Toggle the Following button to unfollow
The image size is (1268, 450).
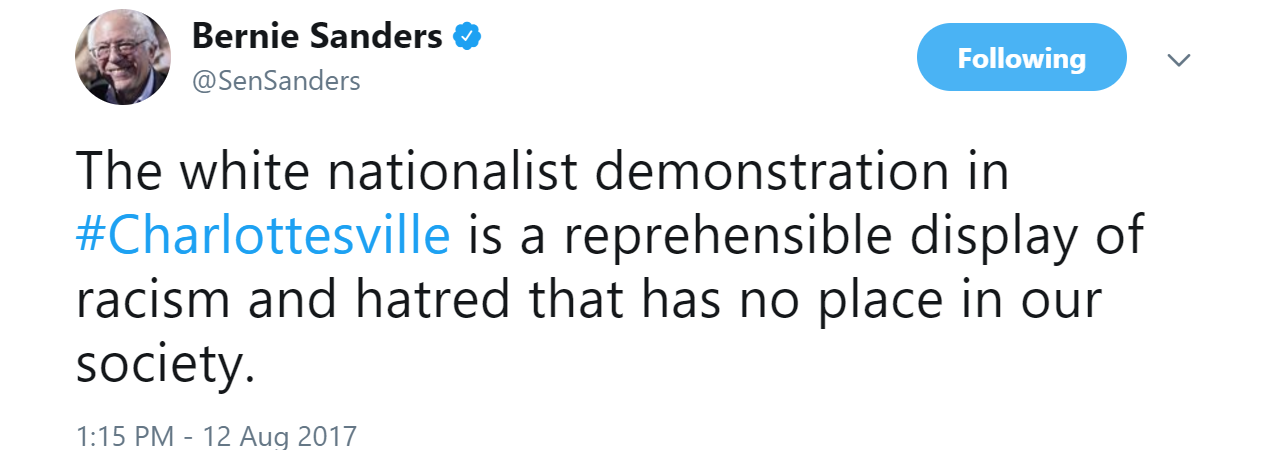point(1021,58)
